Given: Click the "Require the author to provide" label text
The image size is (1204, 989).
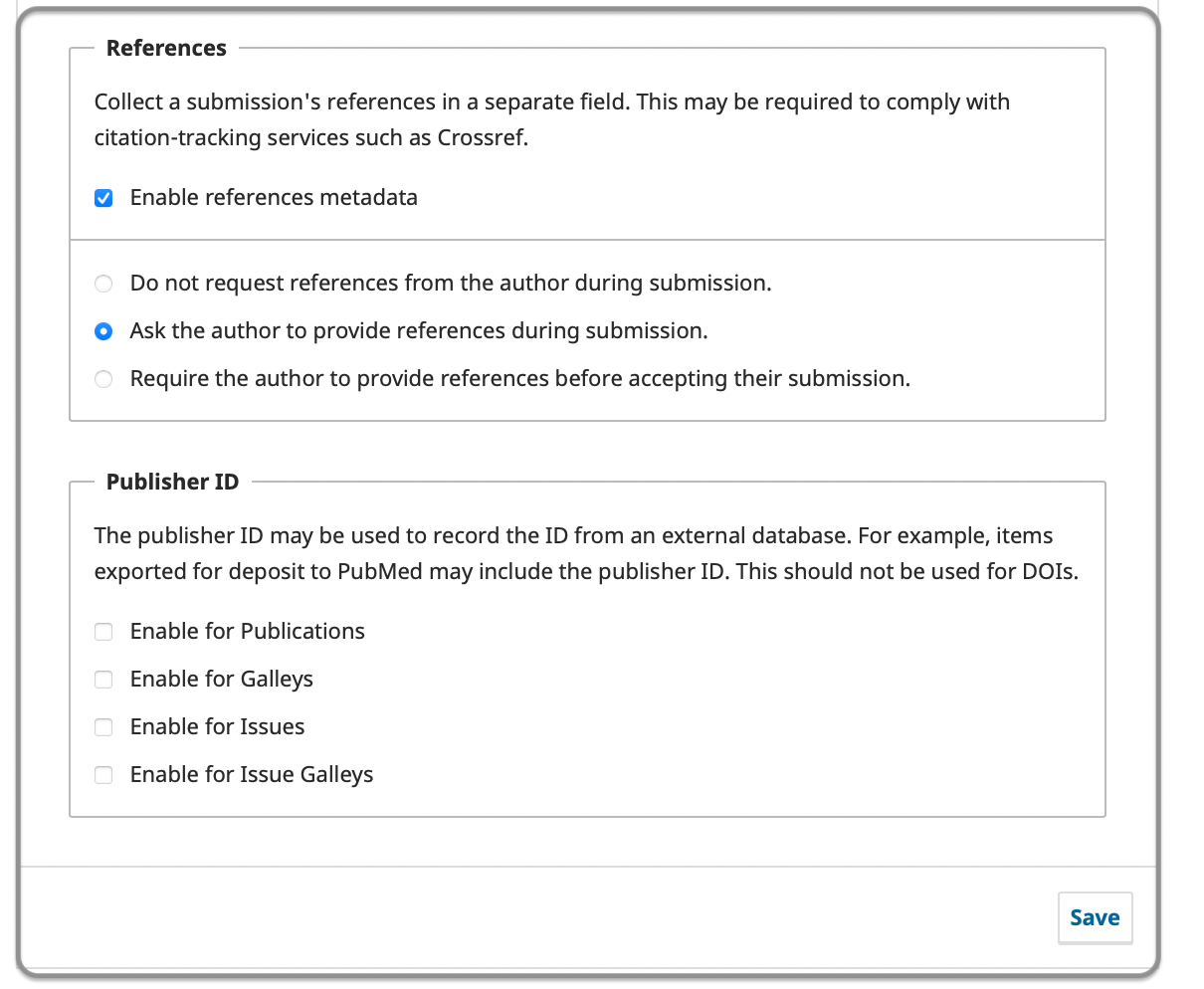Looking at the screenshot, I should click(519, 378).
